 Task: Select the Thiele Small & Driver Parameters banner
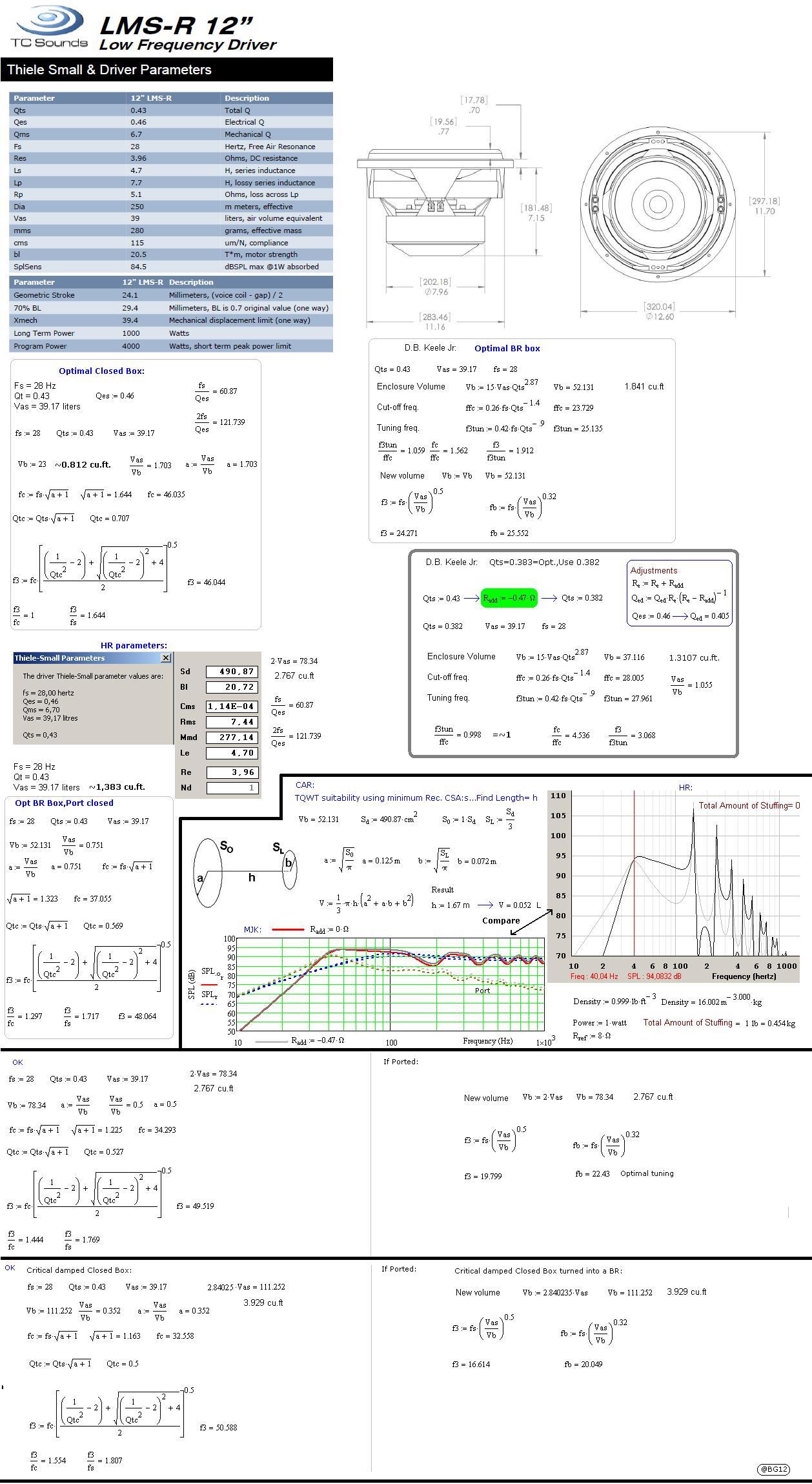tap(167, 70)
